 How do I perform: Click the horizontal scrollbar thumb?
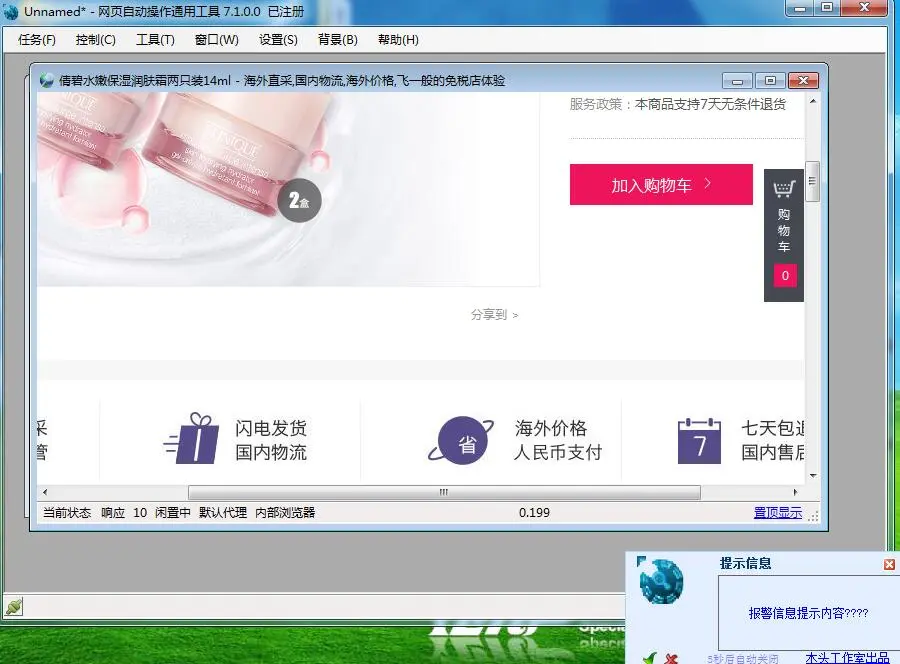click(x=444, y=492)
